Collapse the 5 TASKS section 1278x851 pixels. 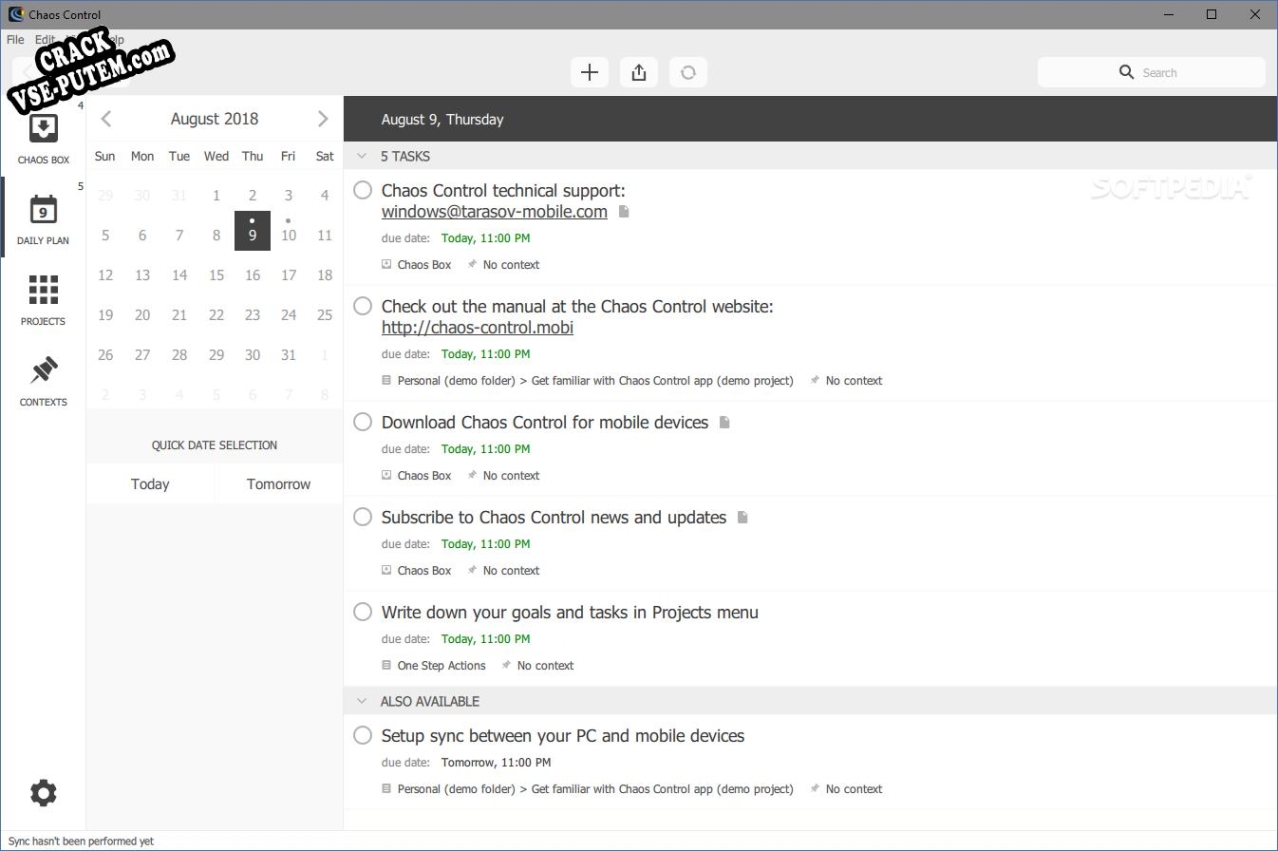[361, 156]
